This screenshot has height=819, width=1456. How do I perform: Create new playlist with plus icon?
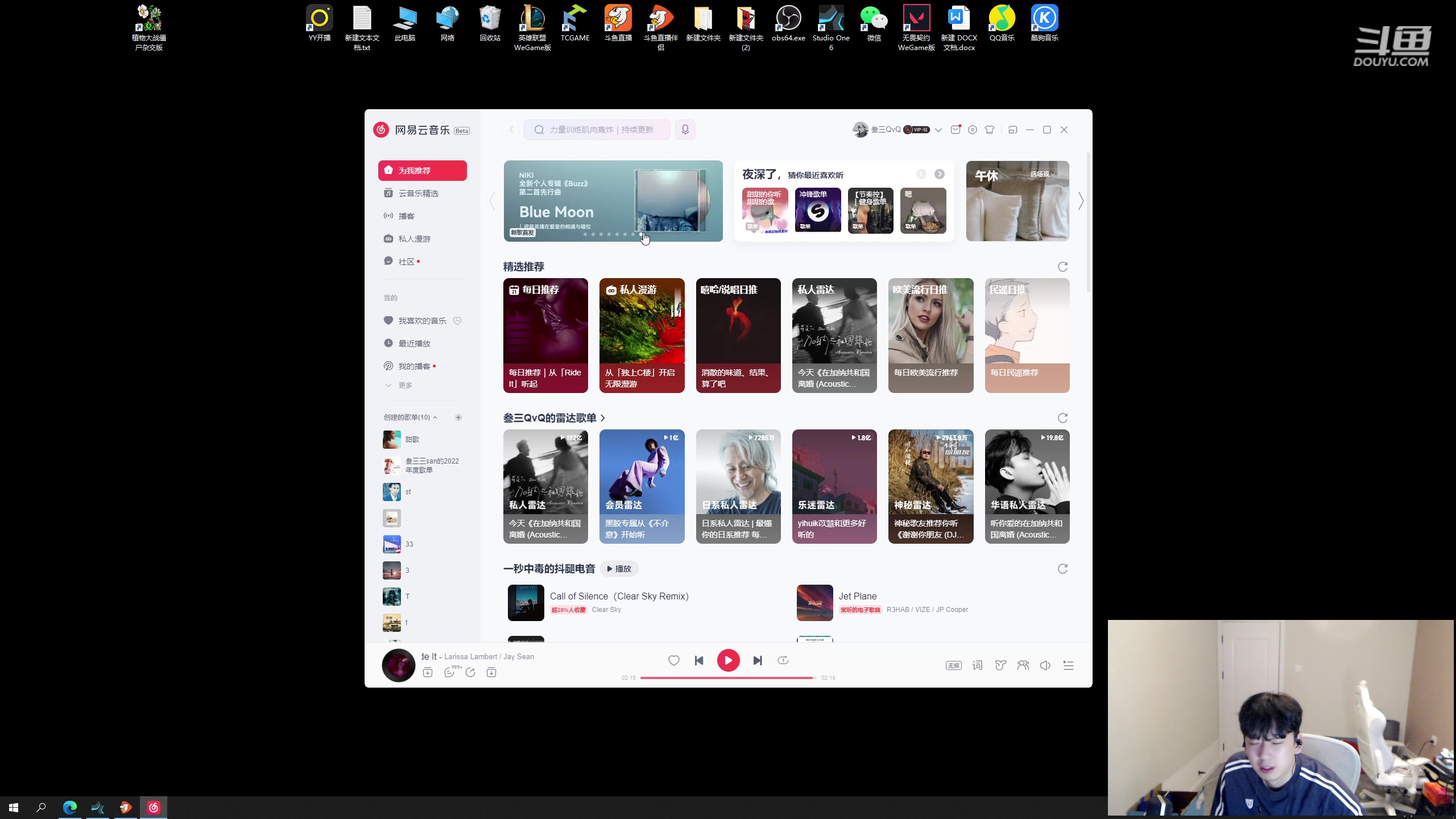click(x=458, y=417)
